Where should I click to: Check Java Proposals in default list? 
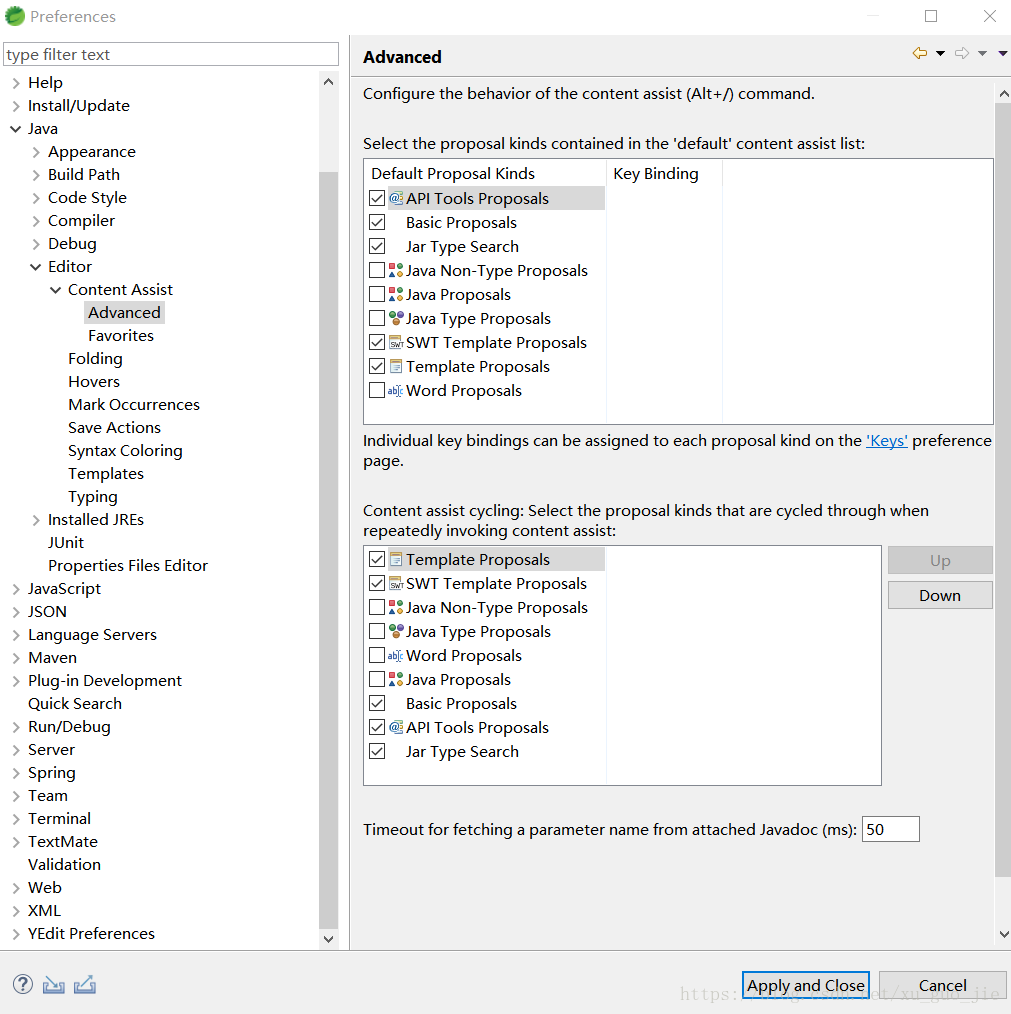(376, 294)
